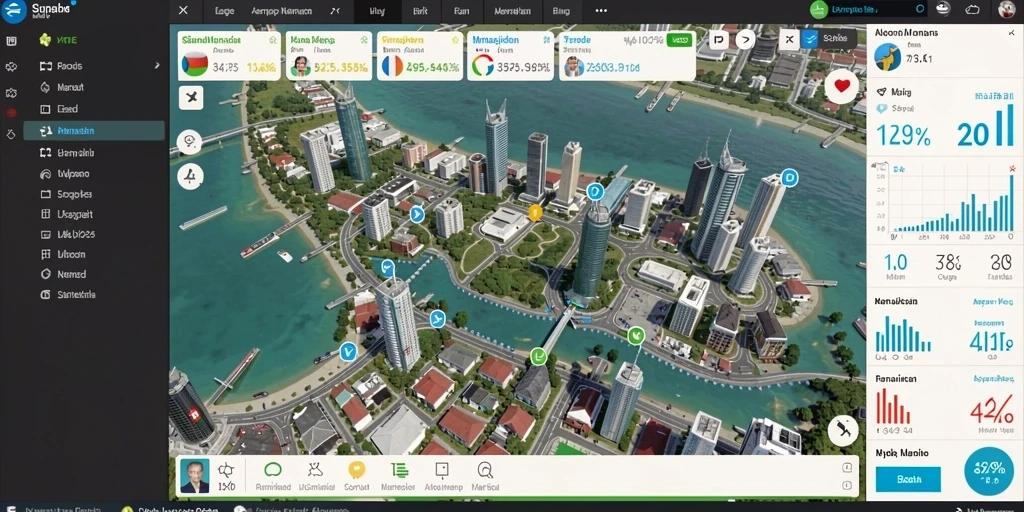1024x512 pixels.
Task: Toggle the star on the yellow-titled stat card
Action: pos(456,40)
